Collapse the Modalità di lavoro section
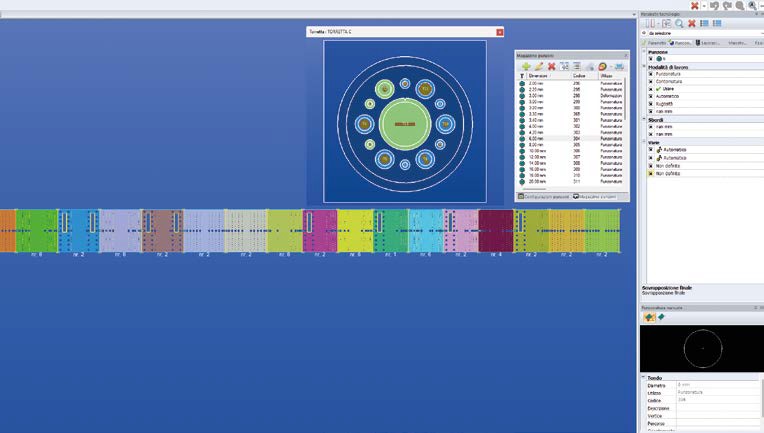Screen dimensions: 764x433 click(x=644, y=67)
